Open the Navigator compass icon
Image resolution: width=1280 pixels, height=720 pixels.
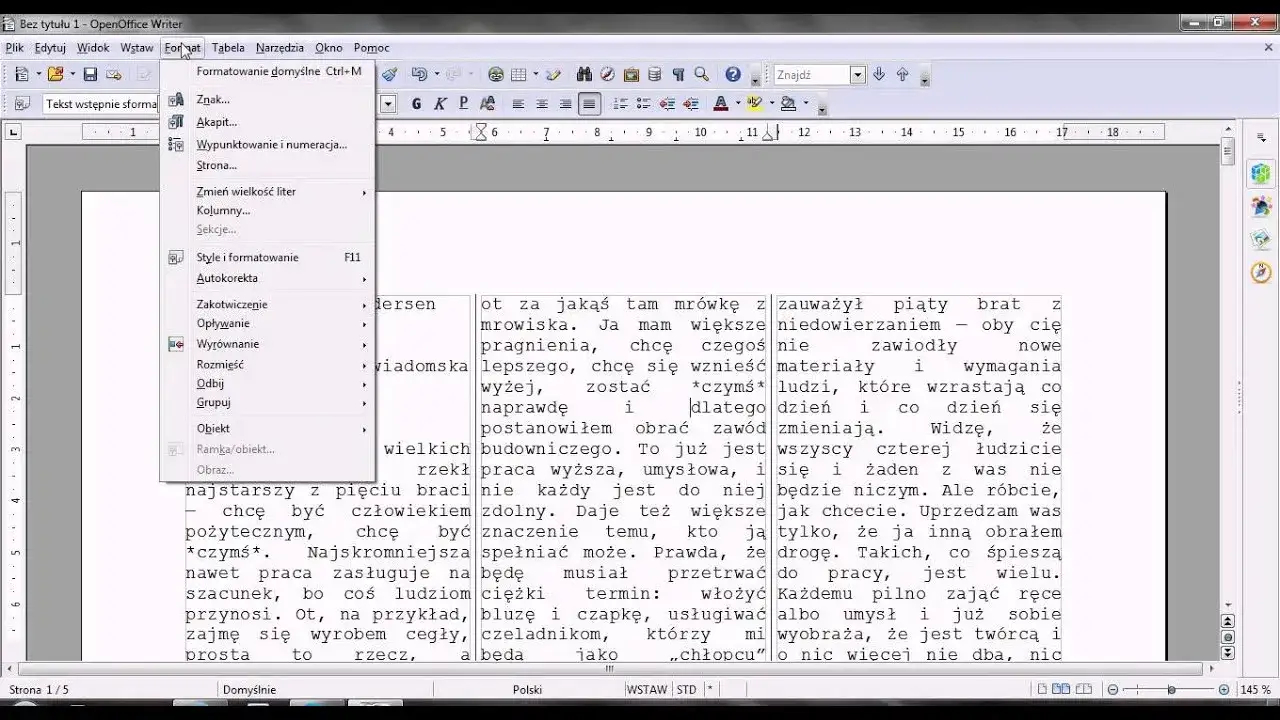pos(607,74)
